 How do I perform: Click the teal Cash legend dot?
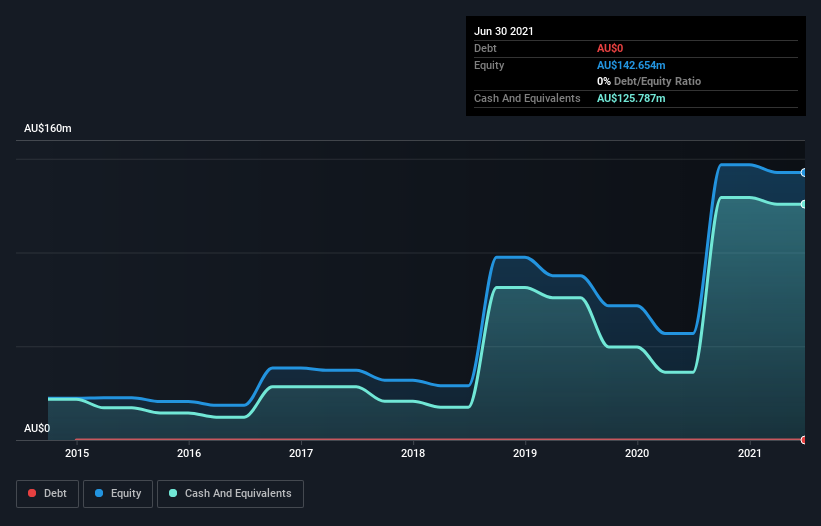pyautogui.click(x=173, y=493)
